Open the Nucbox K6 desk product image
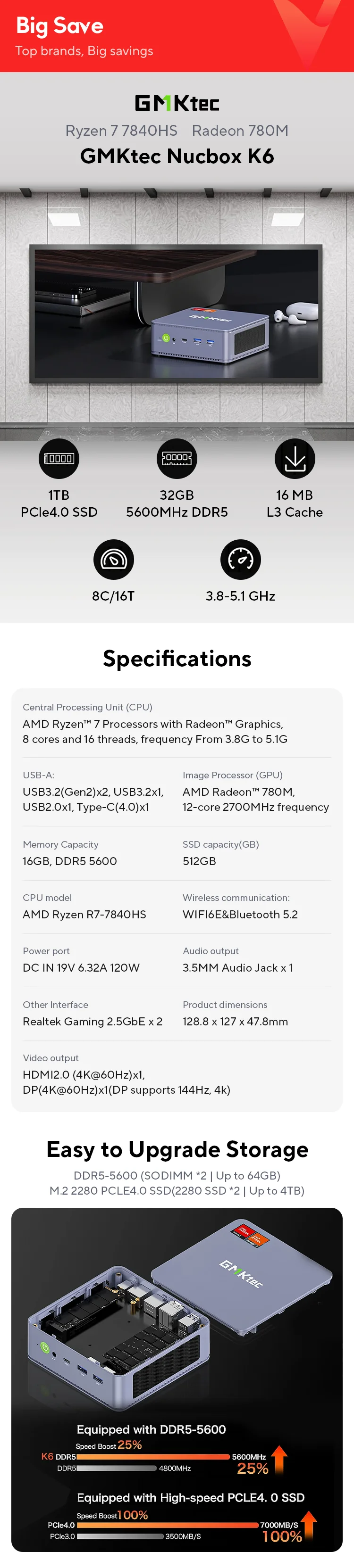 (177, 314)
